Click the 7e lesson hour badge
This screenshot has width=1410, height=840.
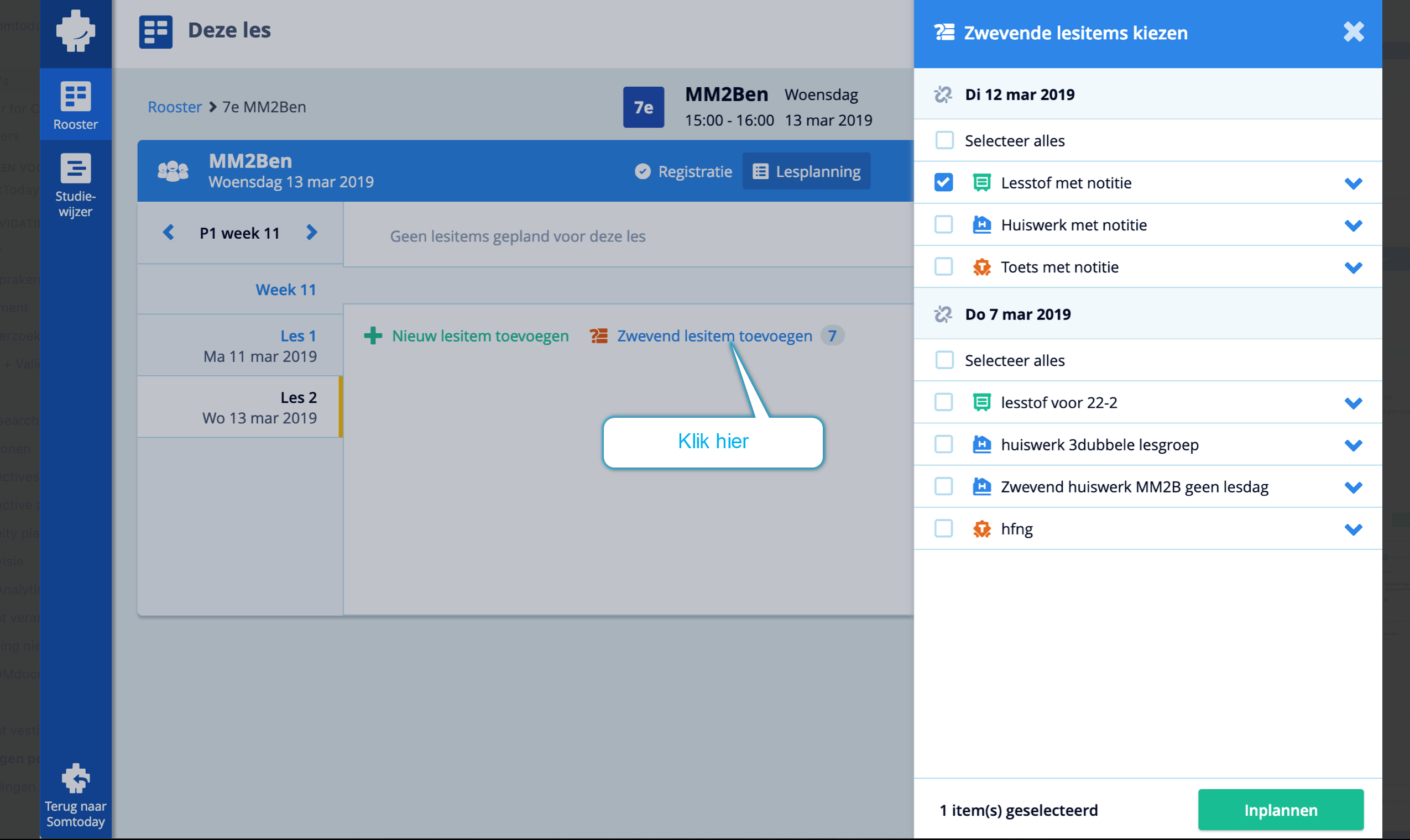click(643, 107)
